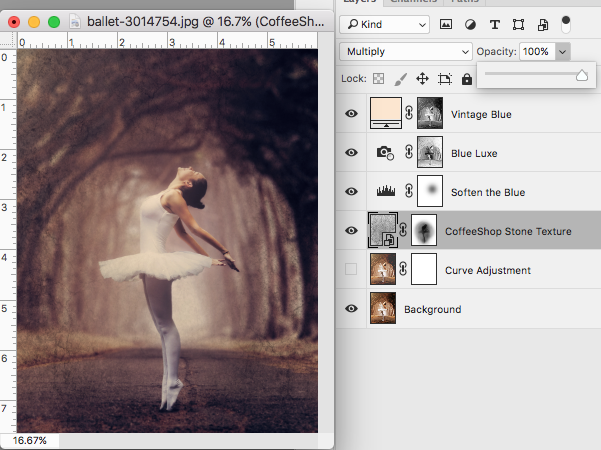Filter layers by pixel layer icon
This screenshot has height=450, width=601.
coord(445,25)
